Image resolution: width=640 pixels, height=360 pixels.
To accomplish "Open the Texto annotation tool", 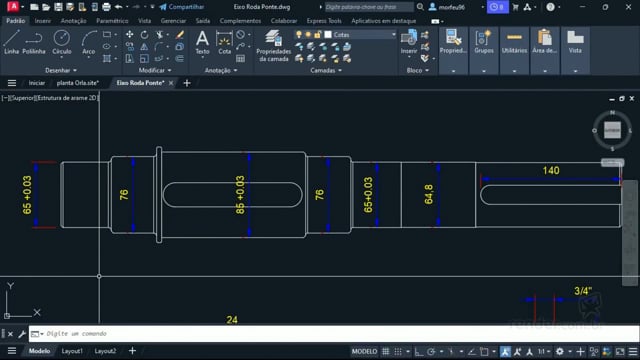I will (x=202, y=42).
